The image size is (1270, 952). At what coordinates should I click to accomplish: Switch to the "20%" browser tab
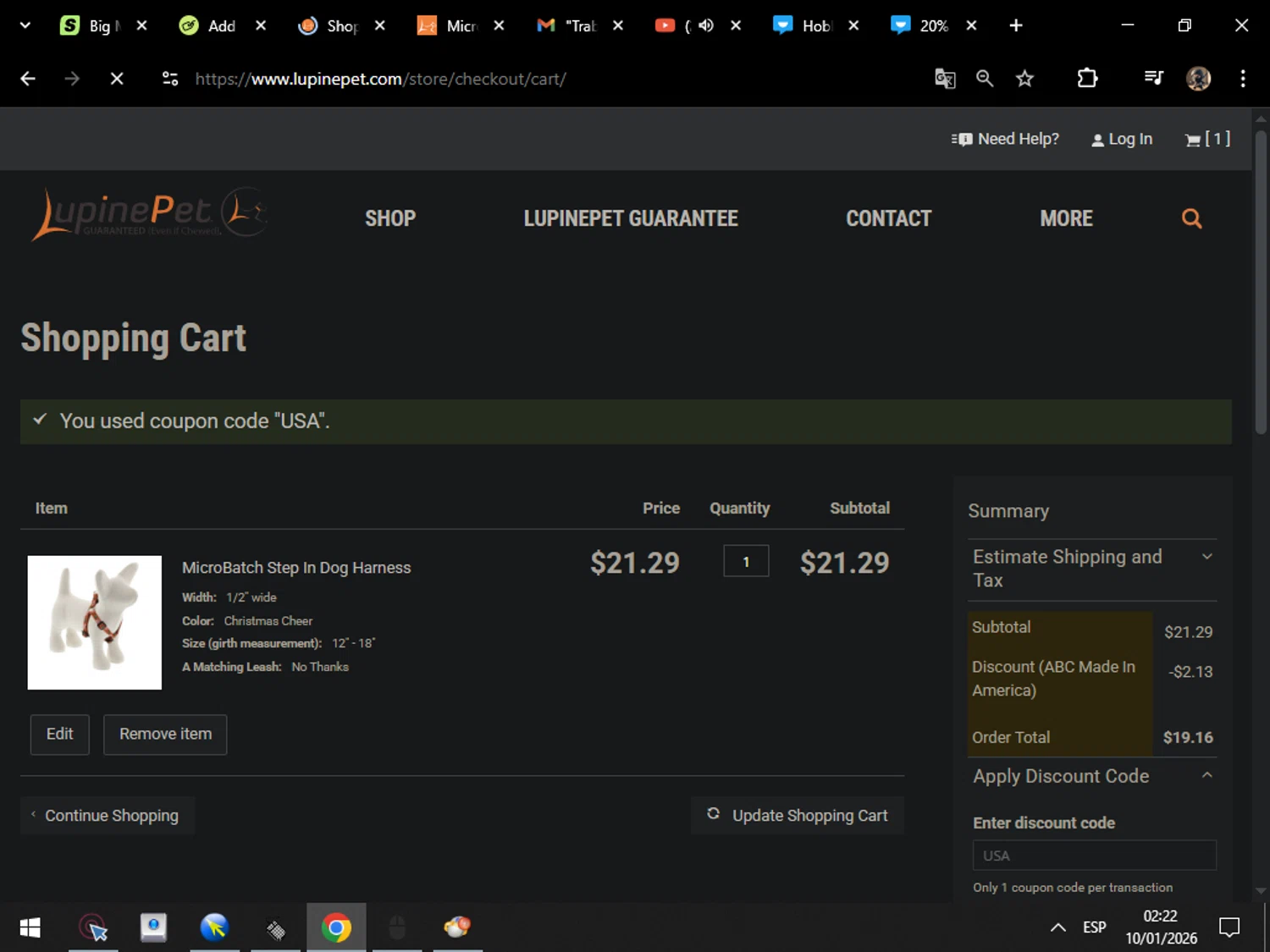click(x=920, y=25)
